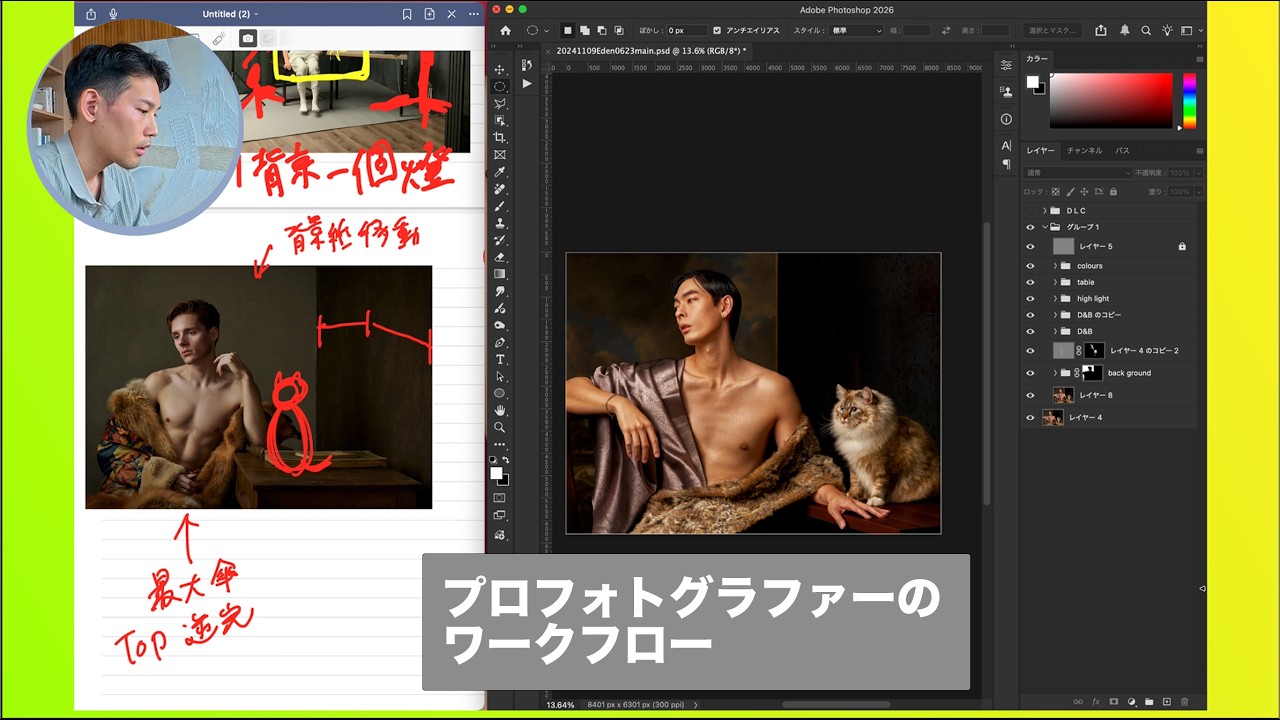Select the Move tool
Viewport: 1280px width, 720px height.
500,69
